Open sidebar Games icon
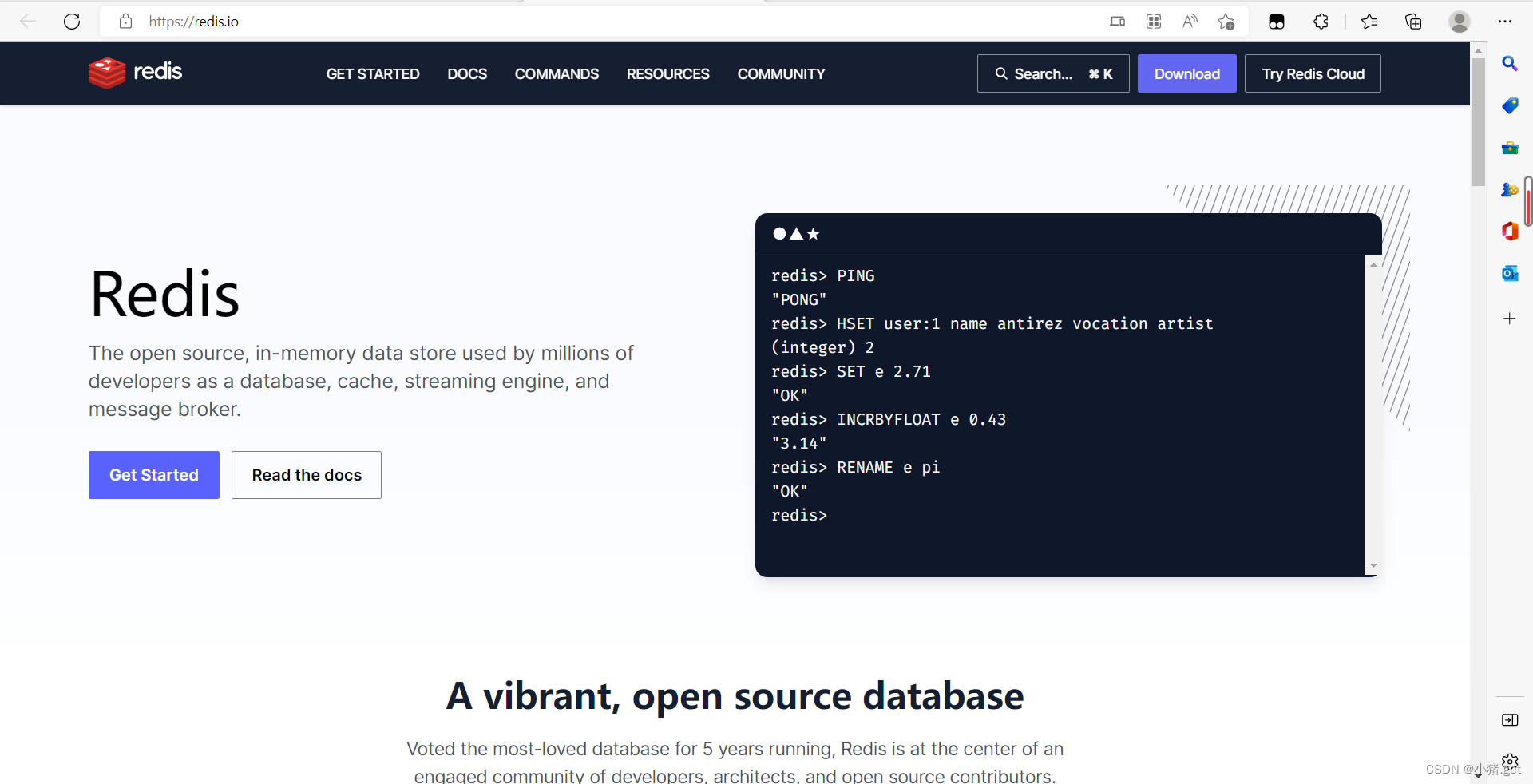The height and width of the screenshot is (784, 1533). (1510, 189)
